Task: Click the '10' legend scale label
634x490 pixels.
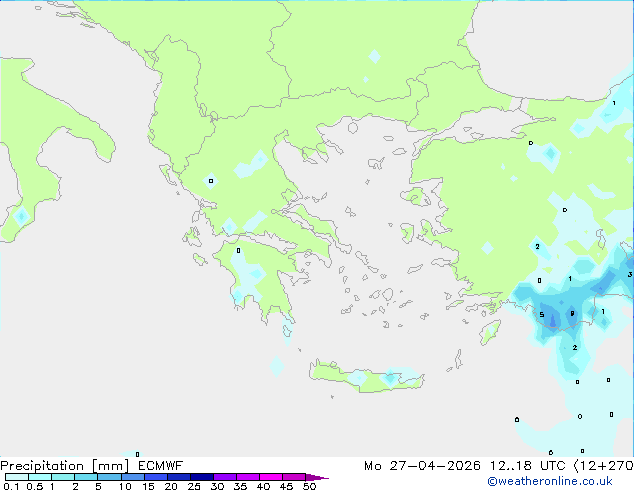Action: click(125, 486)
